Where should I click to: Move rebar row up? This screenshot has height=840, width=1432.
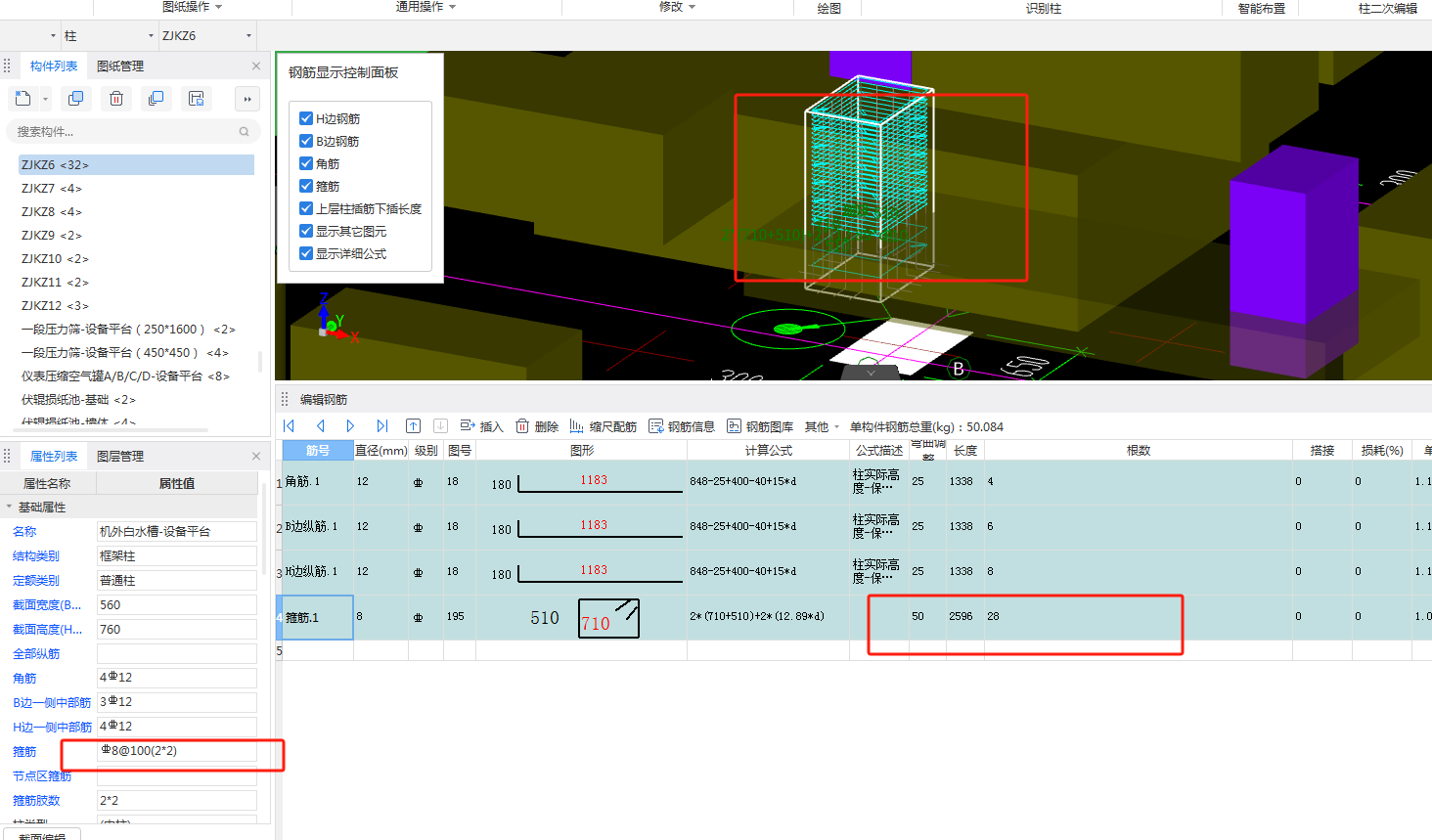[x=414, y=426]
